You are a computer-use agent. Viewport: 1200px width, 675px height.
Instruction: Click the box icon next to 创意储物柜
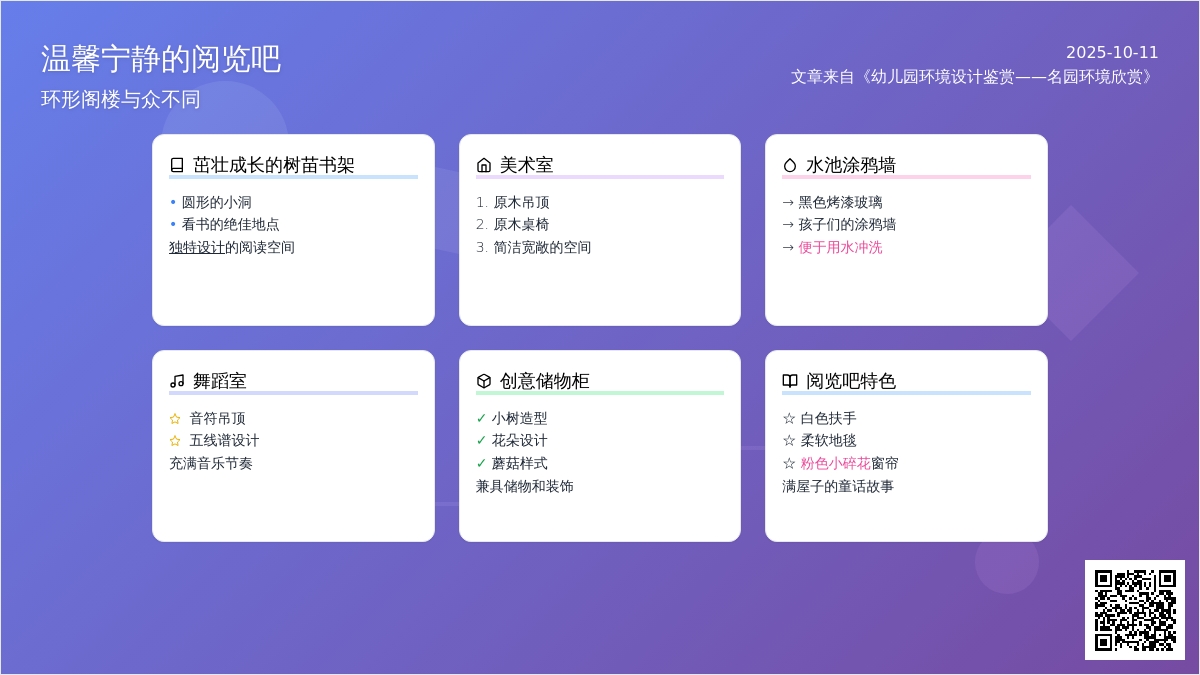click(484, 381)
